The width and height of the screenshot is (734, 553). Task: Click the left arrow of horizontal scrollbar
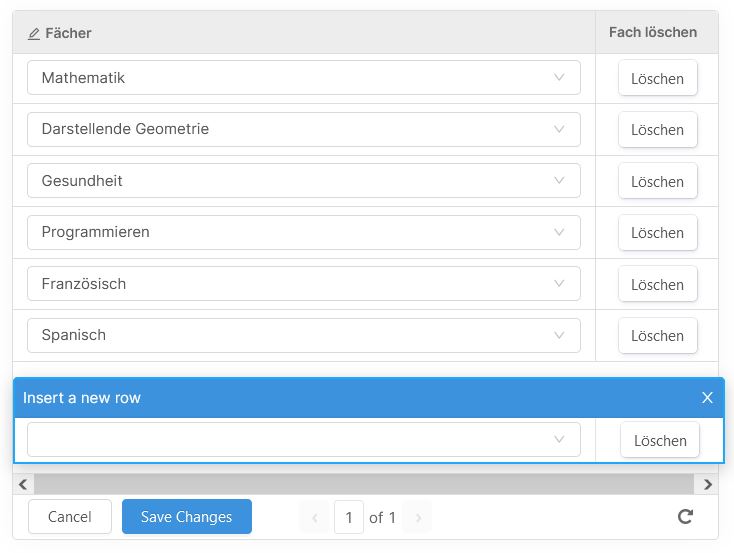click(x=23, y=484)
